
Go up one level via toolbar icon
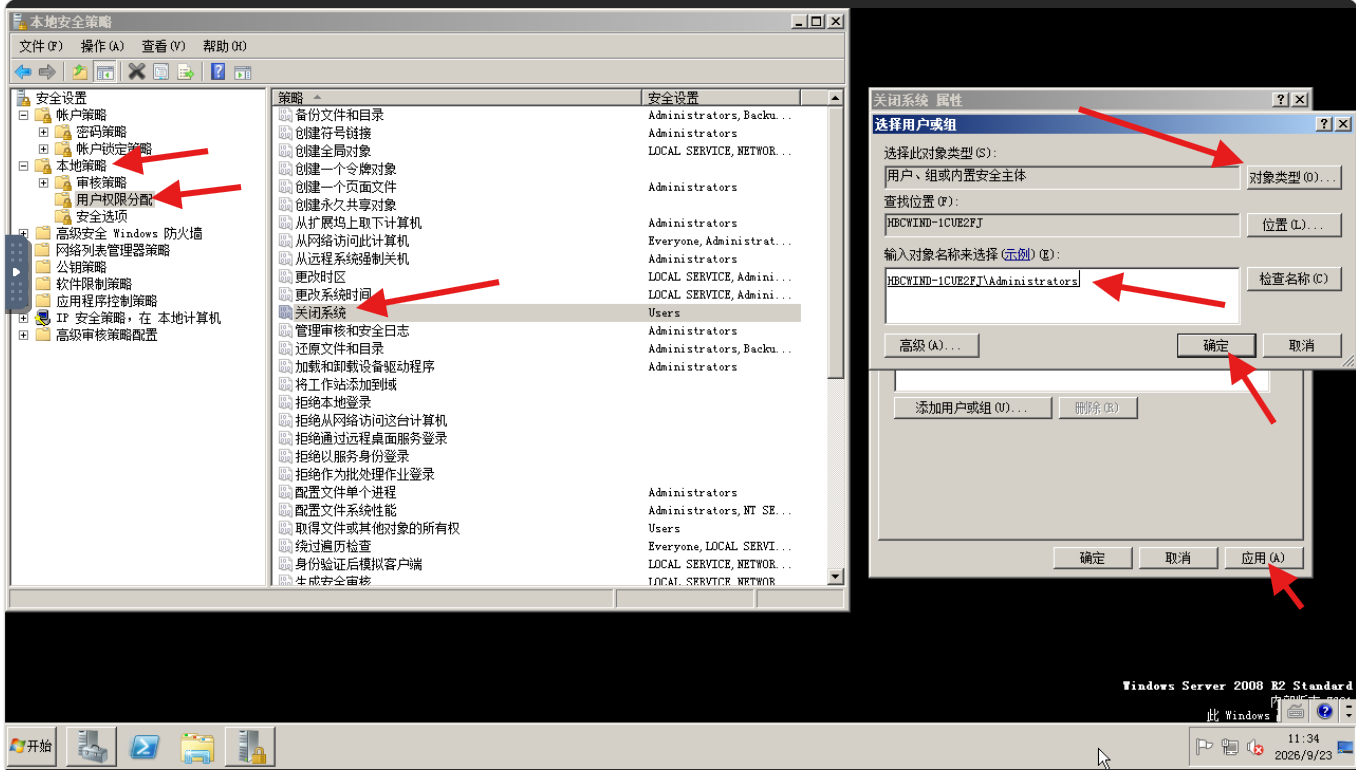(x=80, y=72)
